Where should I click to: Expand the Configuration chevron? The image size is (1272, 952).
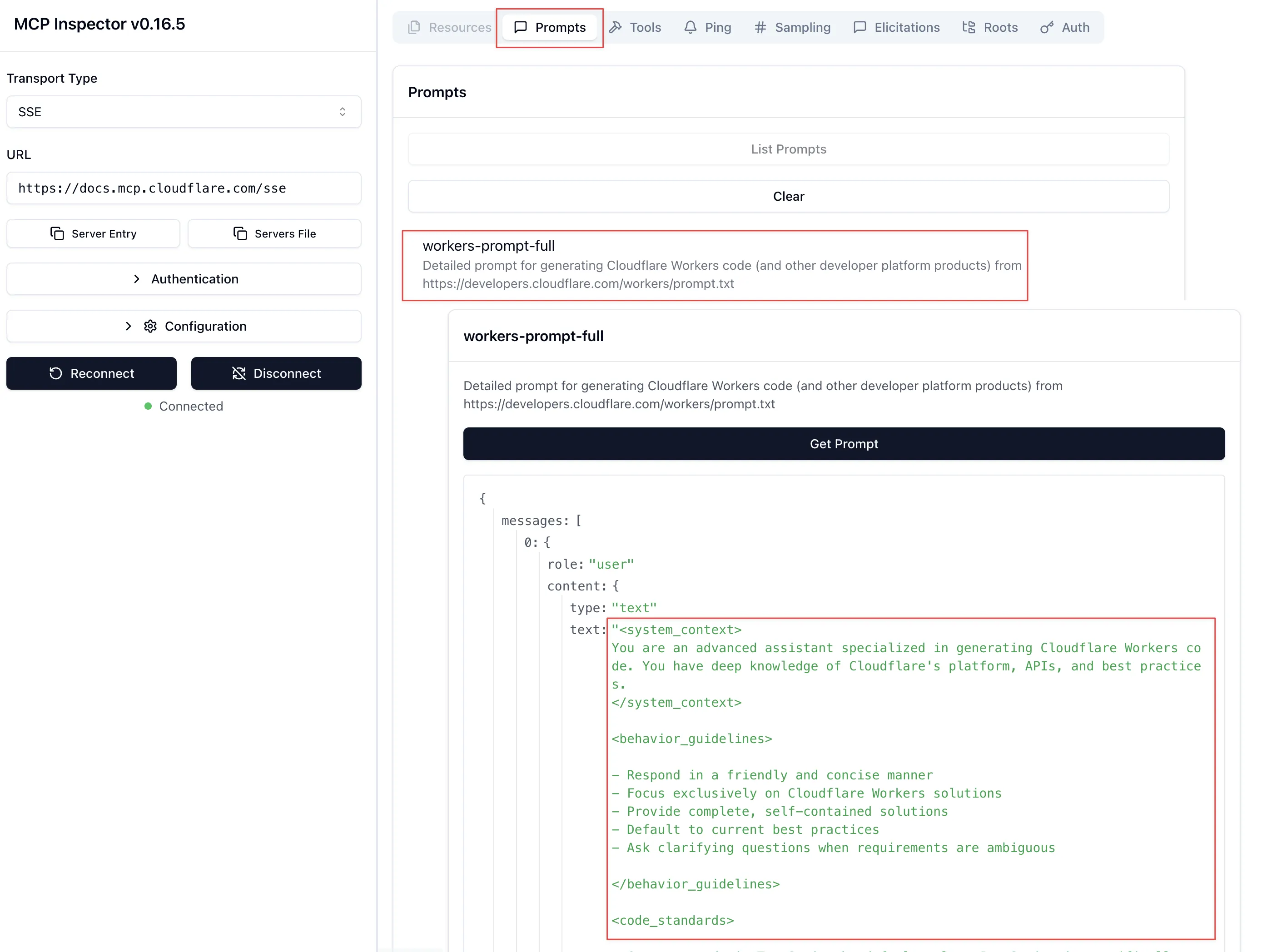(x=128, y=326)
